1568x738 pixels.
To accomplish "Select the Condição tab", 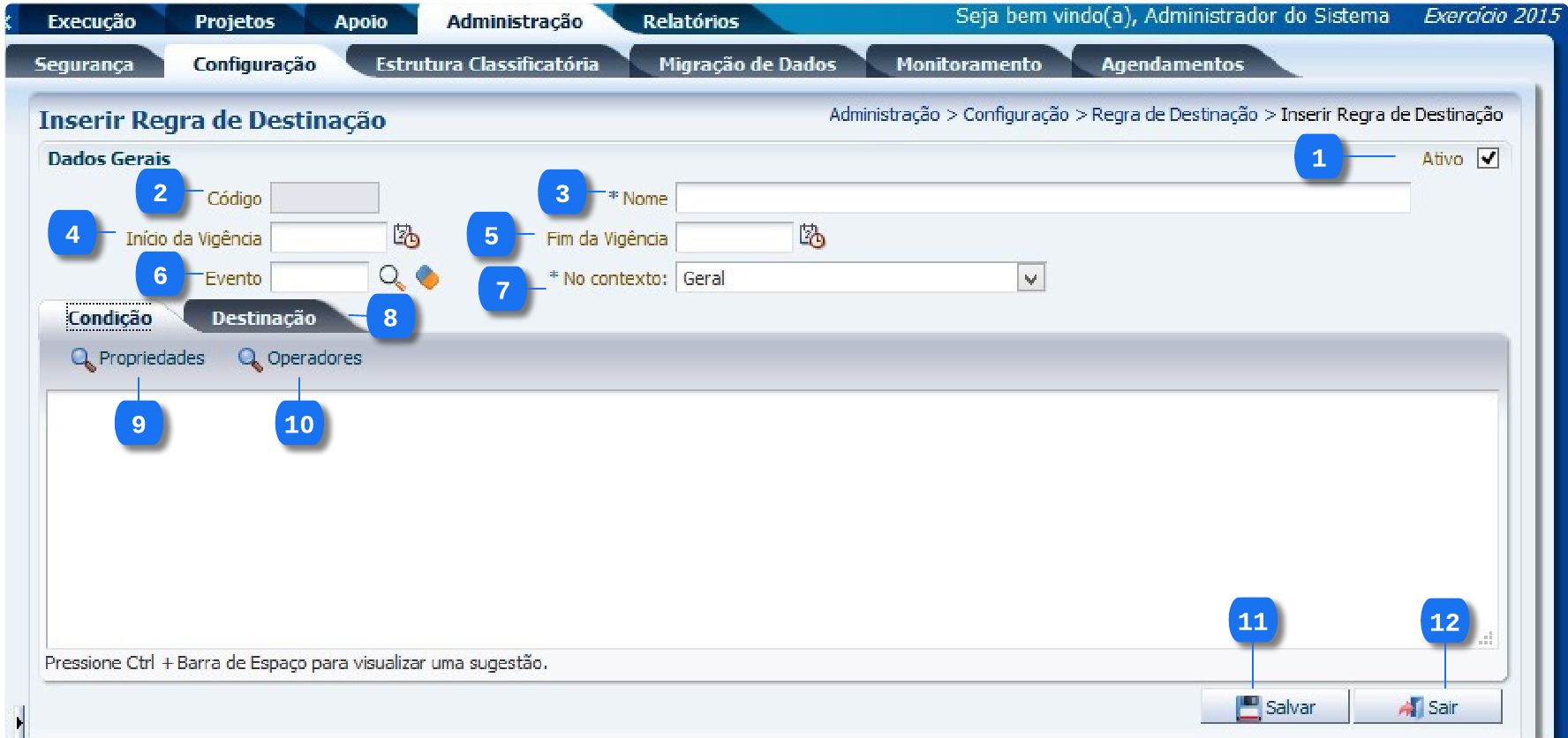I will pyautogui.click(x=109, y=319).
